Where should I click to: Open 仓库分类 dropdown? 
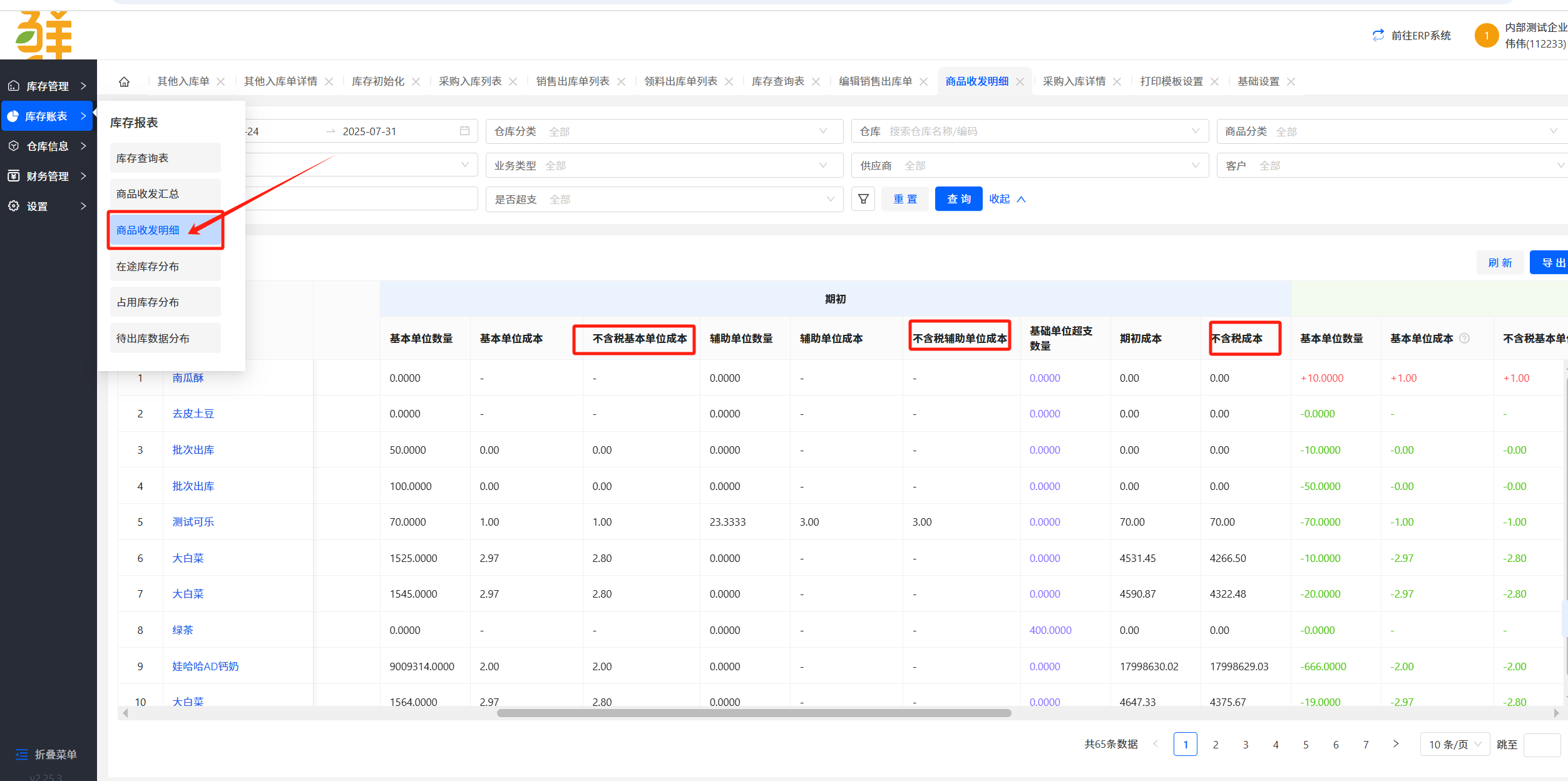[664, 131]
